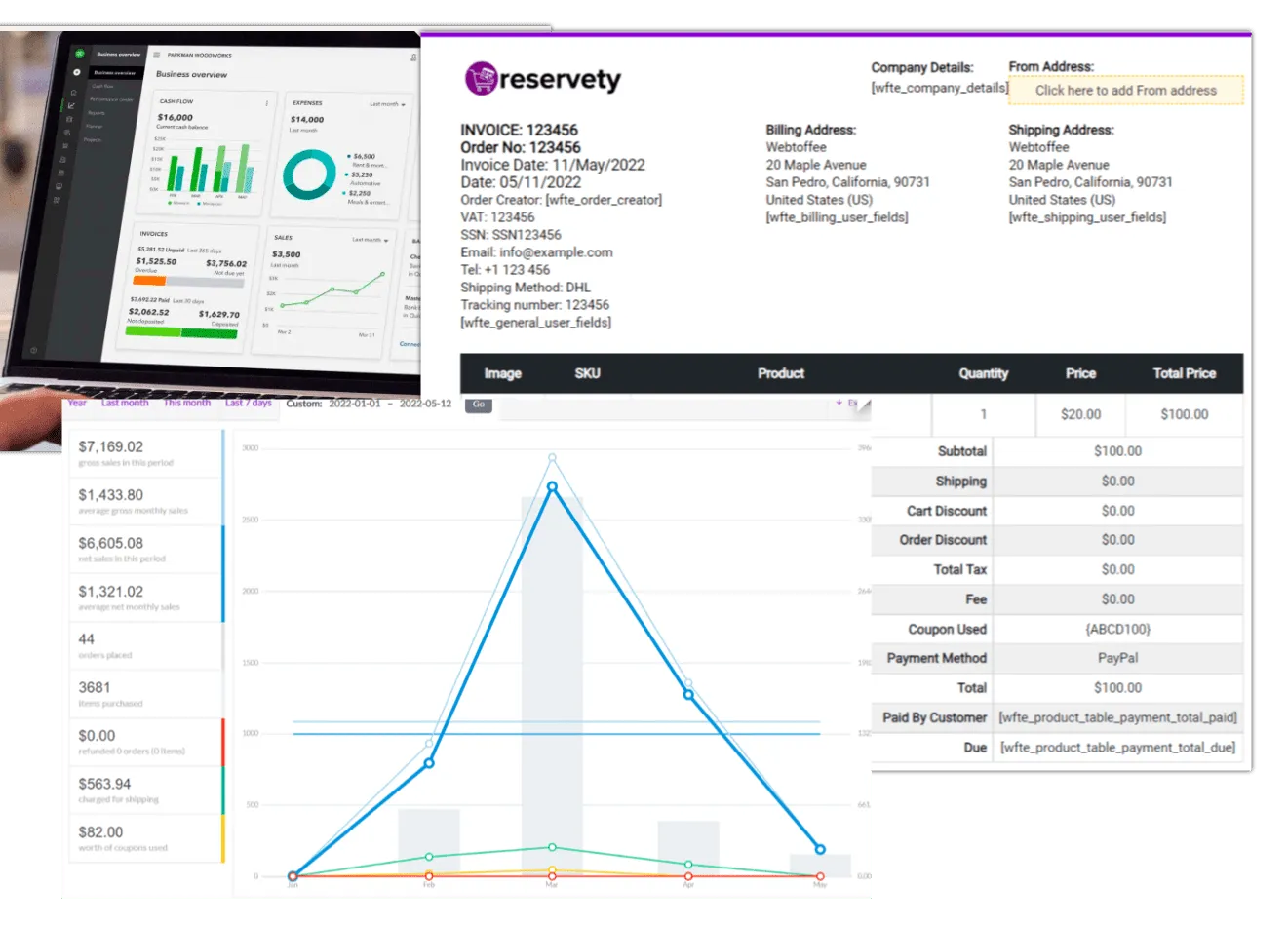Viewport: 1288px width, 926px height.
Task: Expand the Sales 'Last month' dropdown
Action: click(371, 240)
